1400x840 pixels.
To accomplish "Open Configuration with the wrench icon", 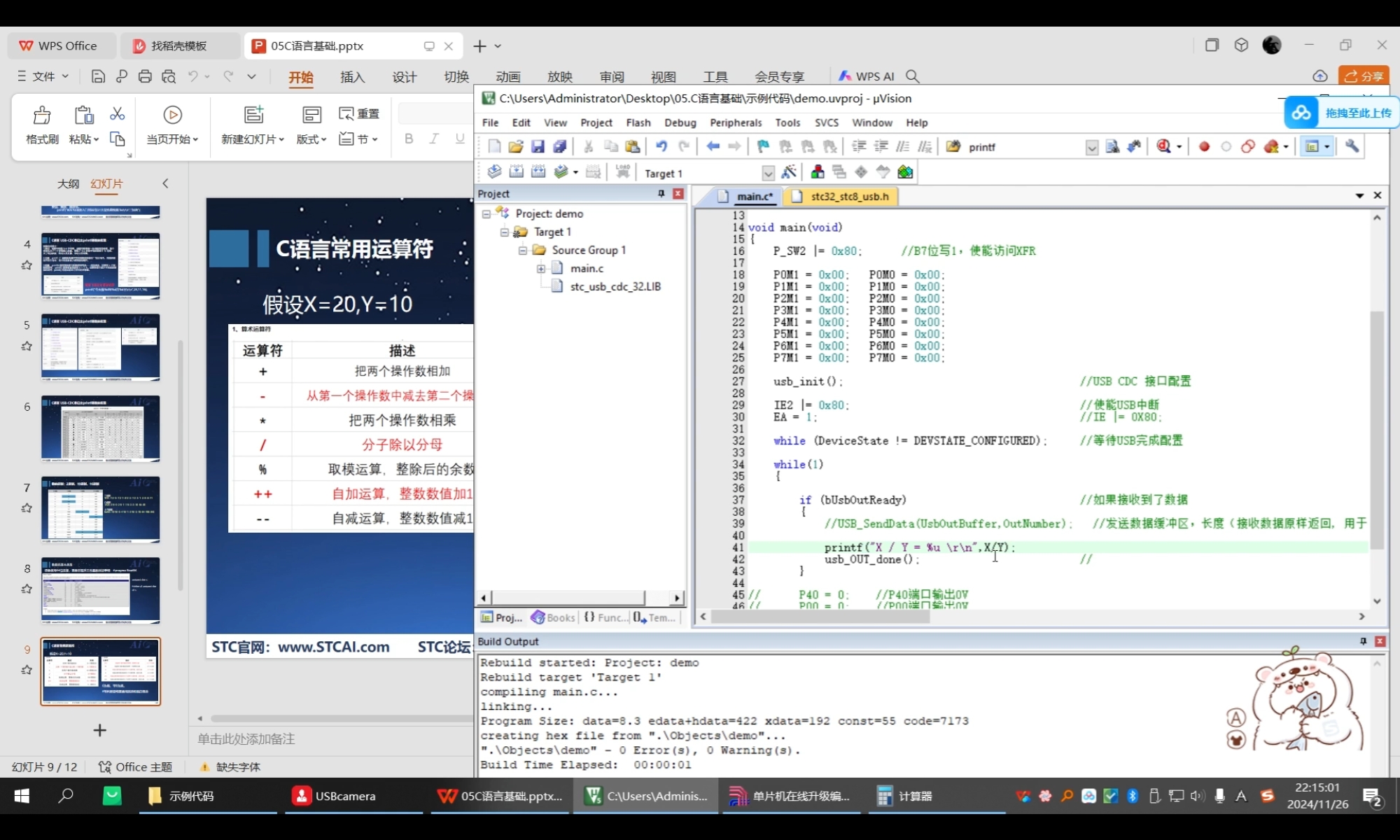I will 1352,146.
